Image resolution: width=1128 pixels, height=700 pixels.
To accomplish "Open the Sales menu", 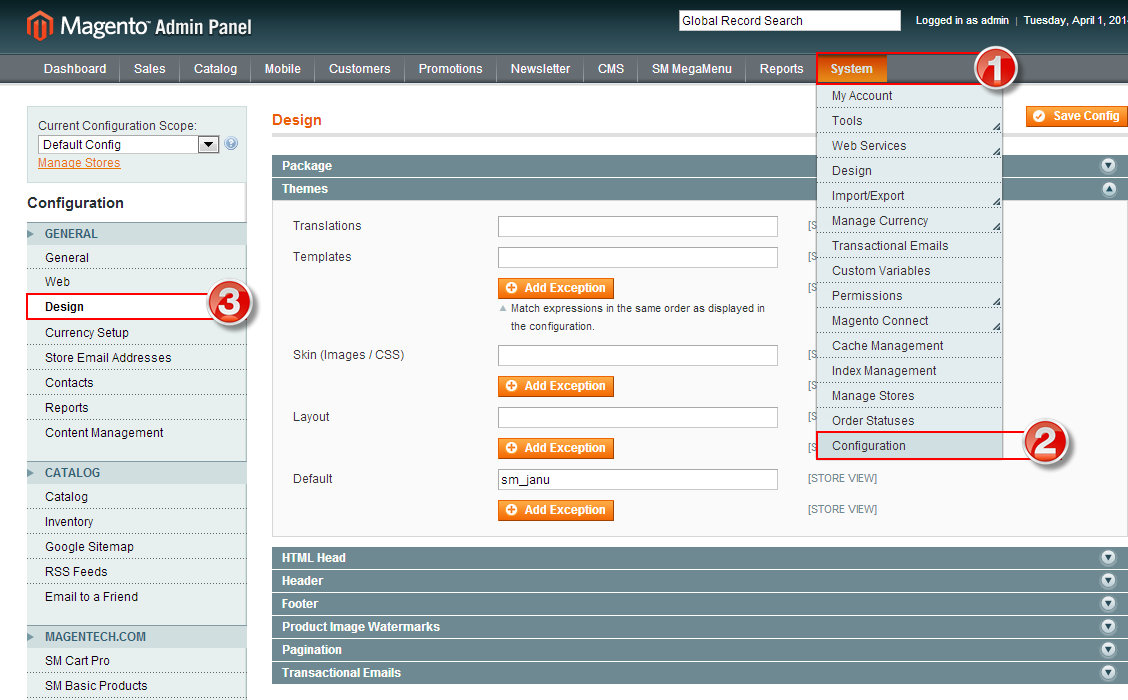I will tap(150, 69).
